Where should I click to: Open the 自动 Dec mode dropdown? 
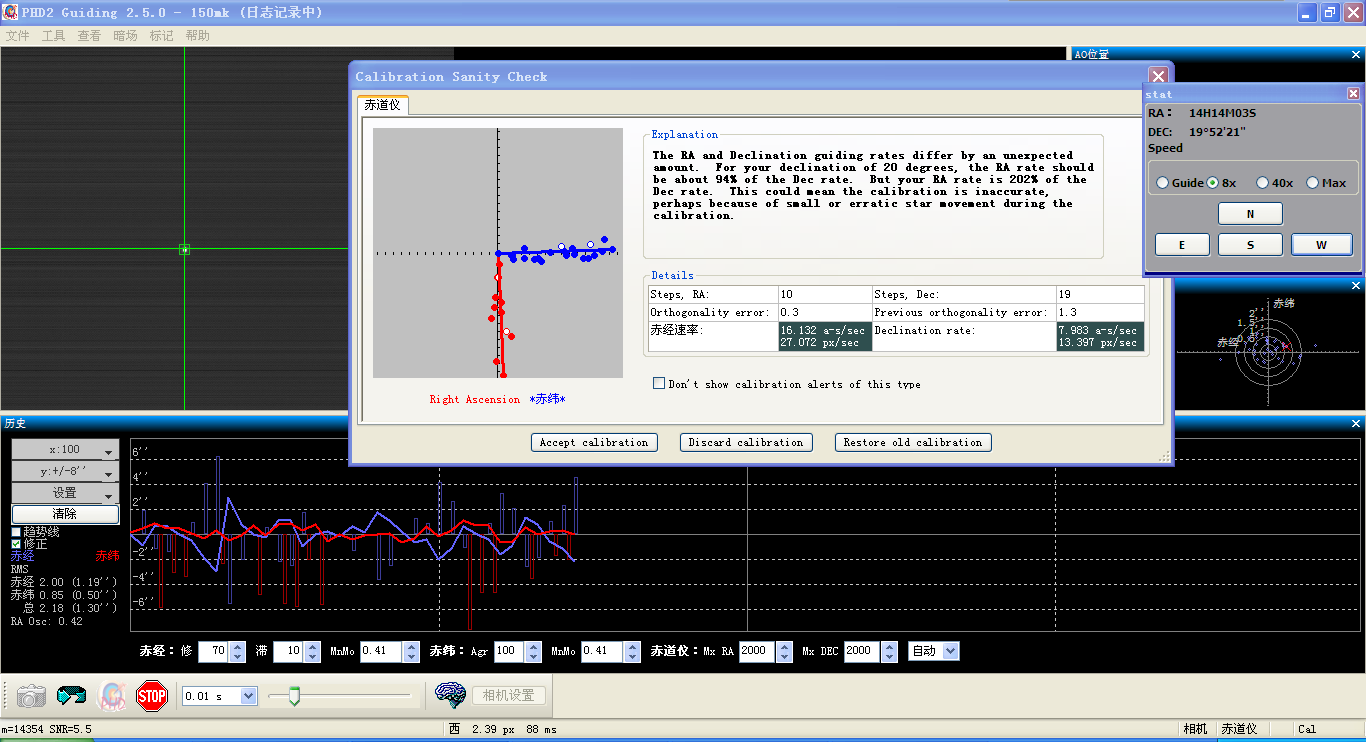[x=950, y=651]
